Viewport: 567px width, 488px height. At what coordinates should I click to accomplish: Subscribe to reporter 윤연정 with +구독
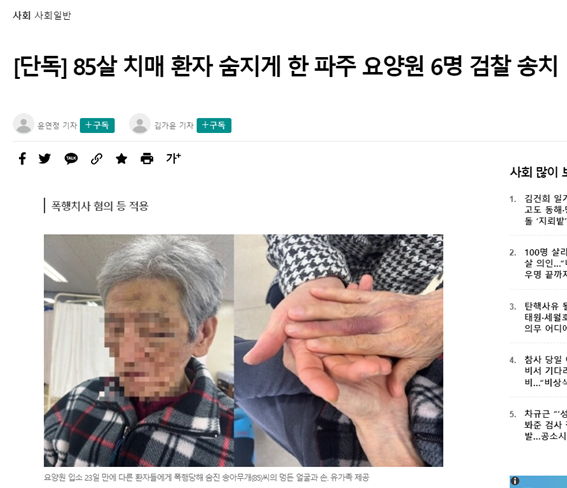97,125
